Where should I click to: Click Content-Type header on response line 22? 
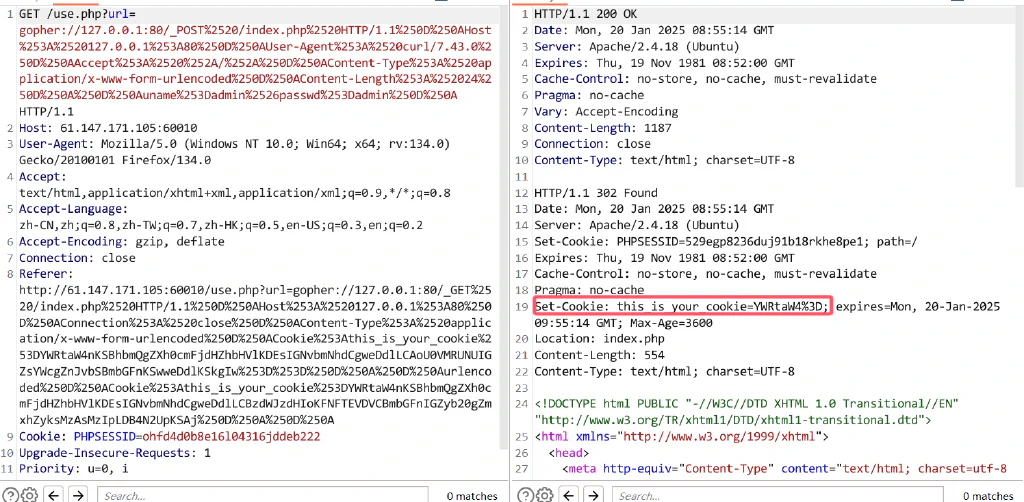point(664,371)
